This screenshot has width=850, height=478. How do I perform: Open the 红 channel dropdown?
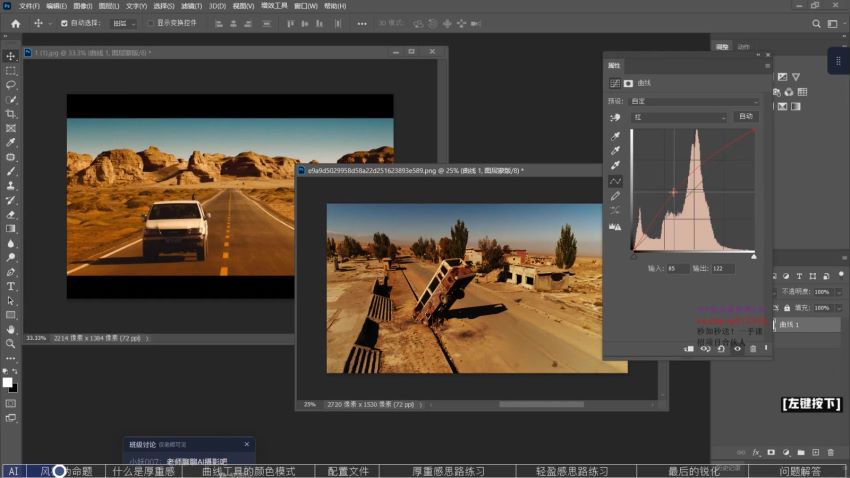pos(679,117)
